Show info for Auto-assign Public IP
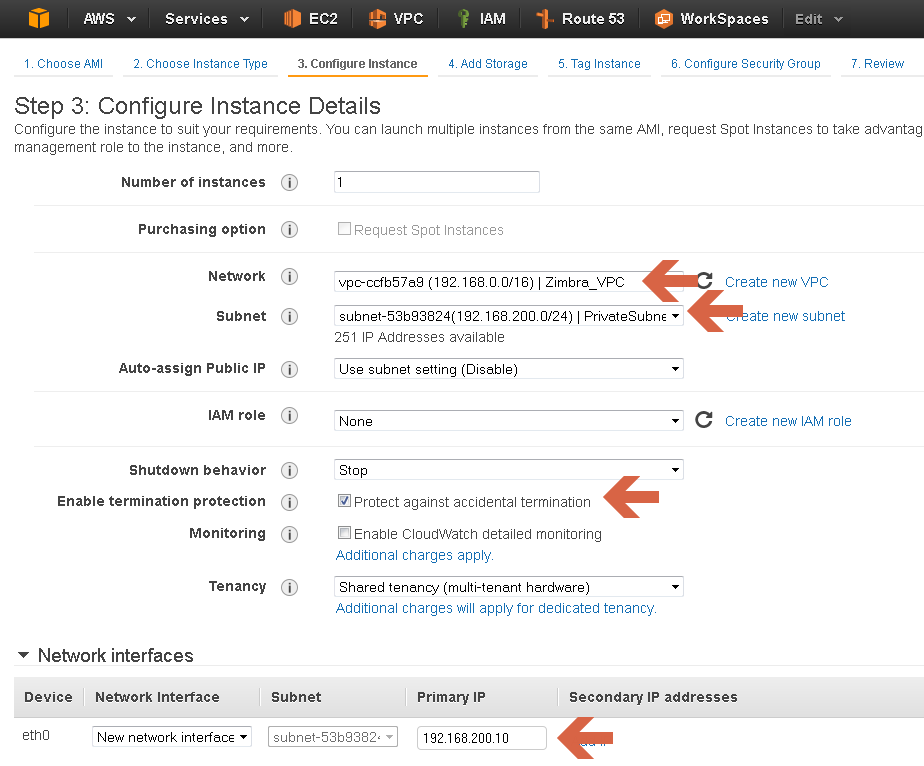 [289, 369]
